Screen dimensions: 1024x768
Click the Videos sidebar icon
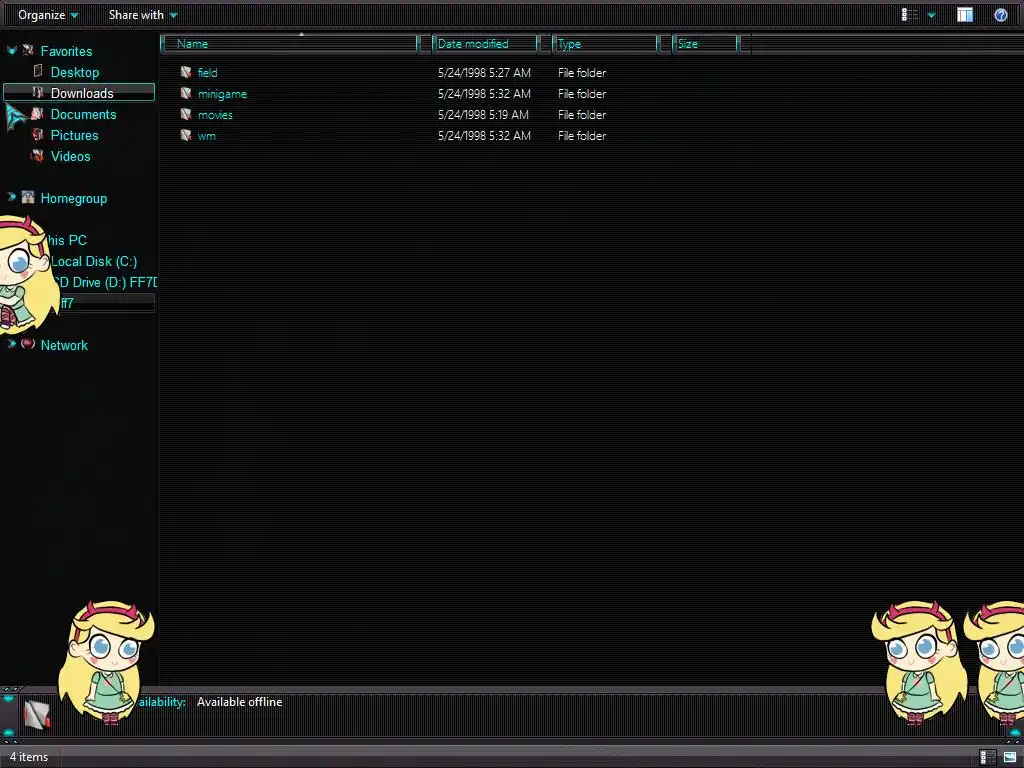coord(37,155)
